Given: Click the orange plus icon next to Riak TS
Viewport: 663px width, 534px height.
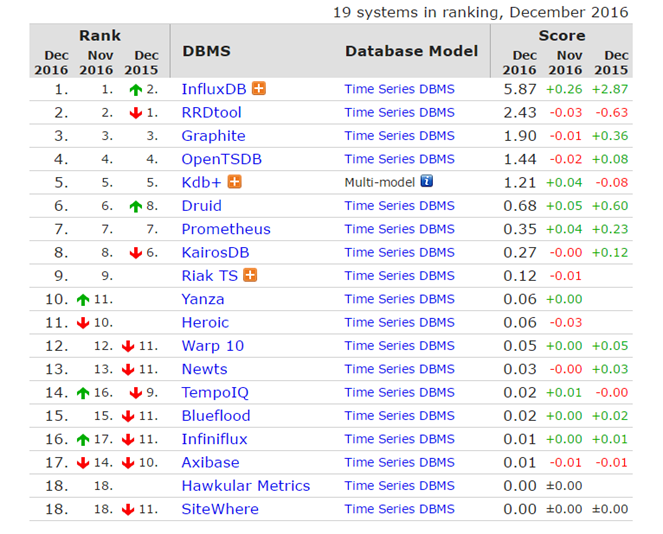Looking at the screenshot, I should click(x=250, y=275).
